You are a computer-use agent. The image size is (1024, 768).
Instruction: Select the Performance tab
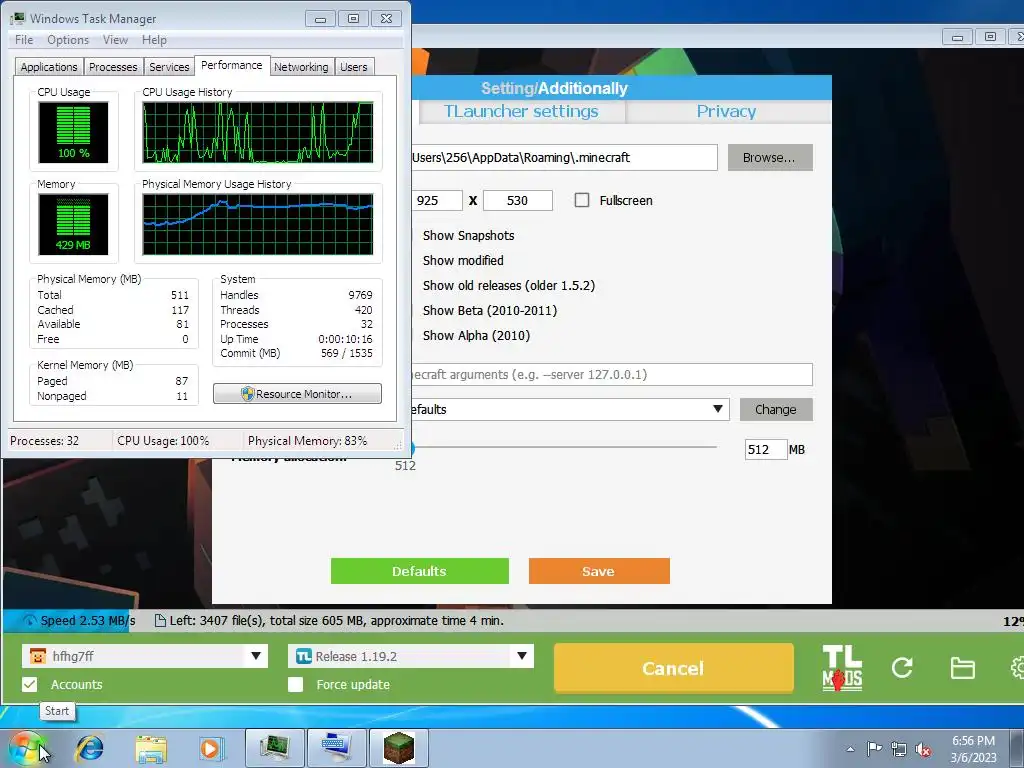coord(232,65)
